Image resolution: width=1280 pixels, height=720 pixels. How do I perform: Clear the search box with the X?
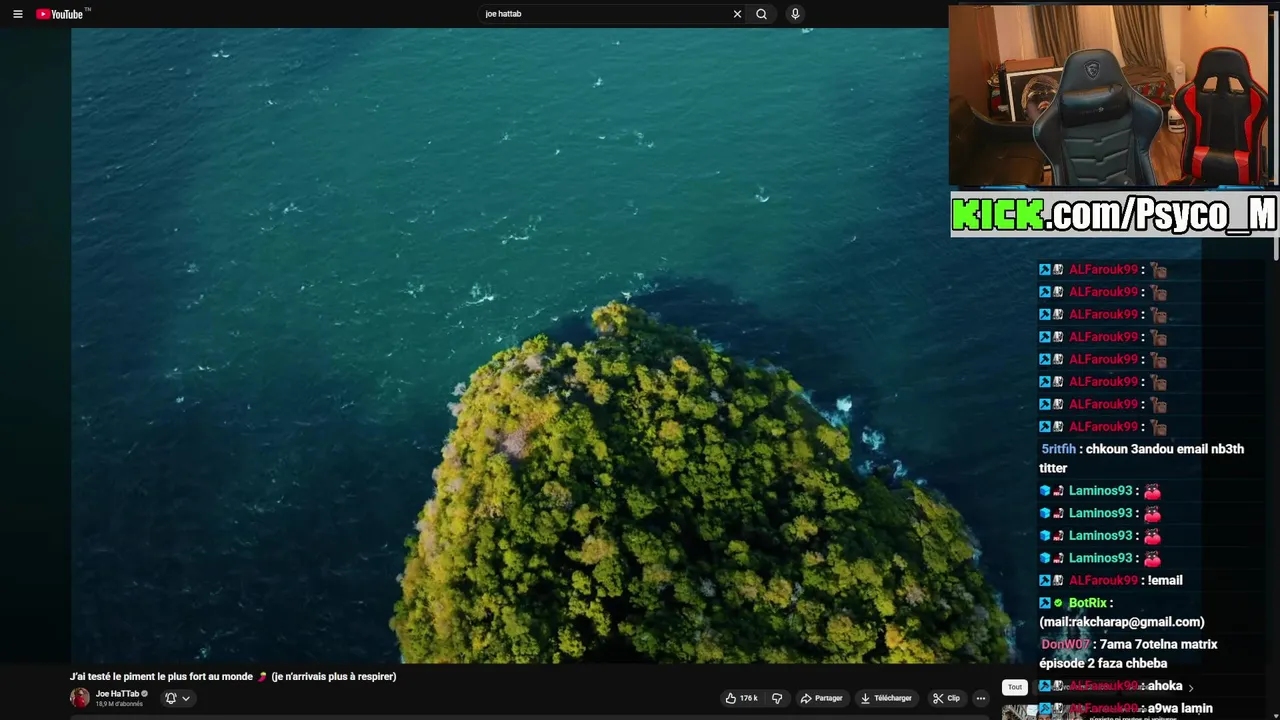click(x=737, y=14)
